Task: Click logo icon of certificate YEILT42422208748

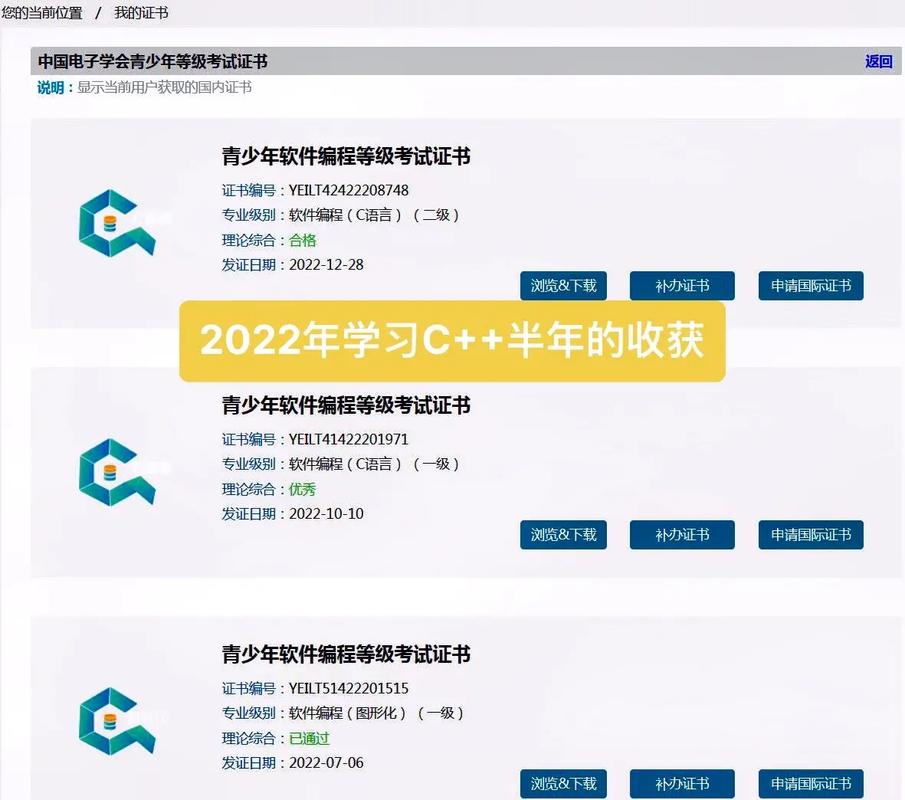Action: (117, 223)
